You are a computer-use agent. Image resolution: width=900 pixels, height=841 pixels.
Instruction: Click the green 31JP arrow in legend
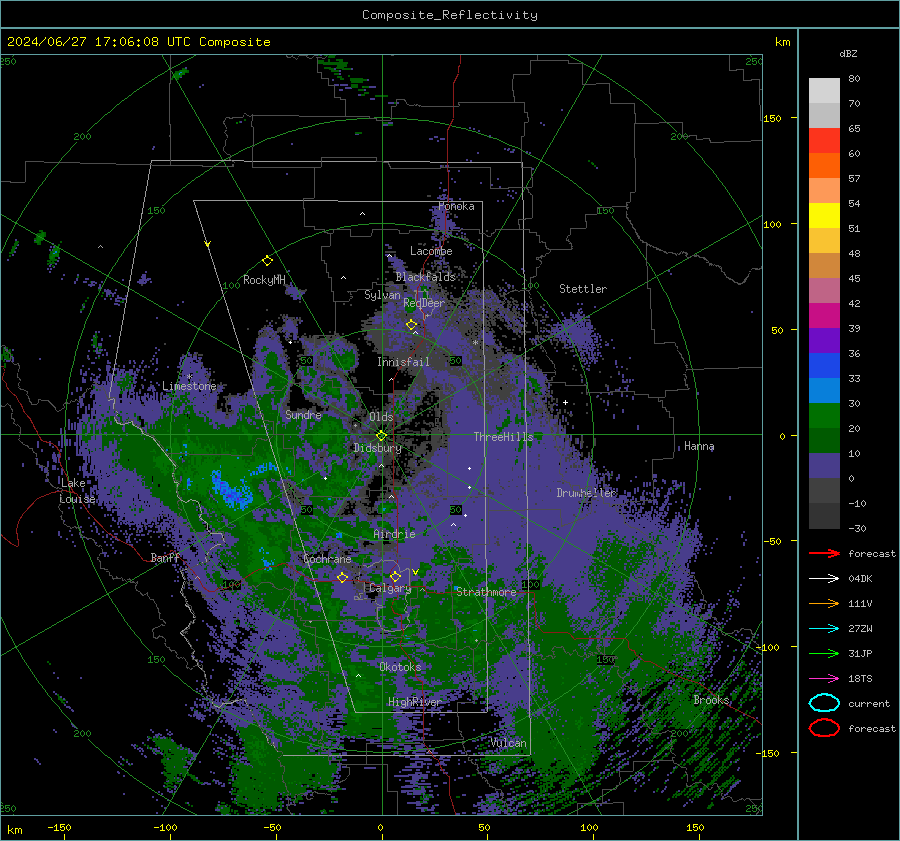click(824, 653)
